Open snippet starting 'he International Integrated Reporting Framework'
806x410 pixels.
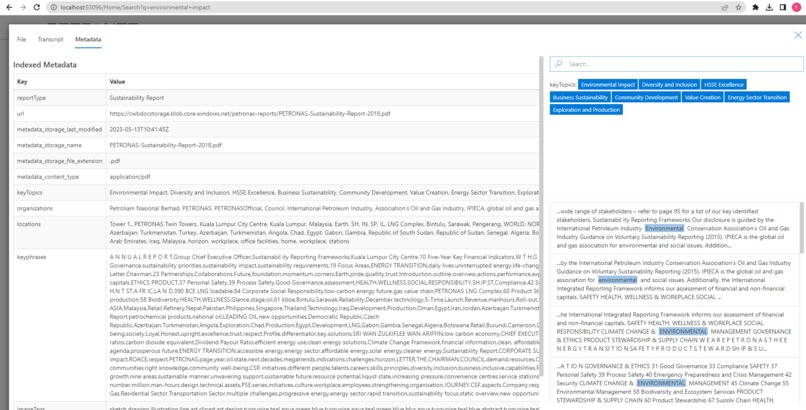click(674, 331)
